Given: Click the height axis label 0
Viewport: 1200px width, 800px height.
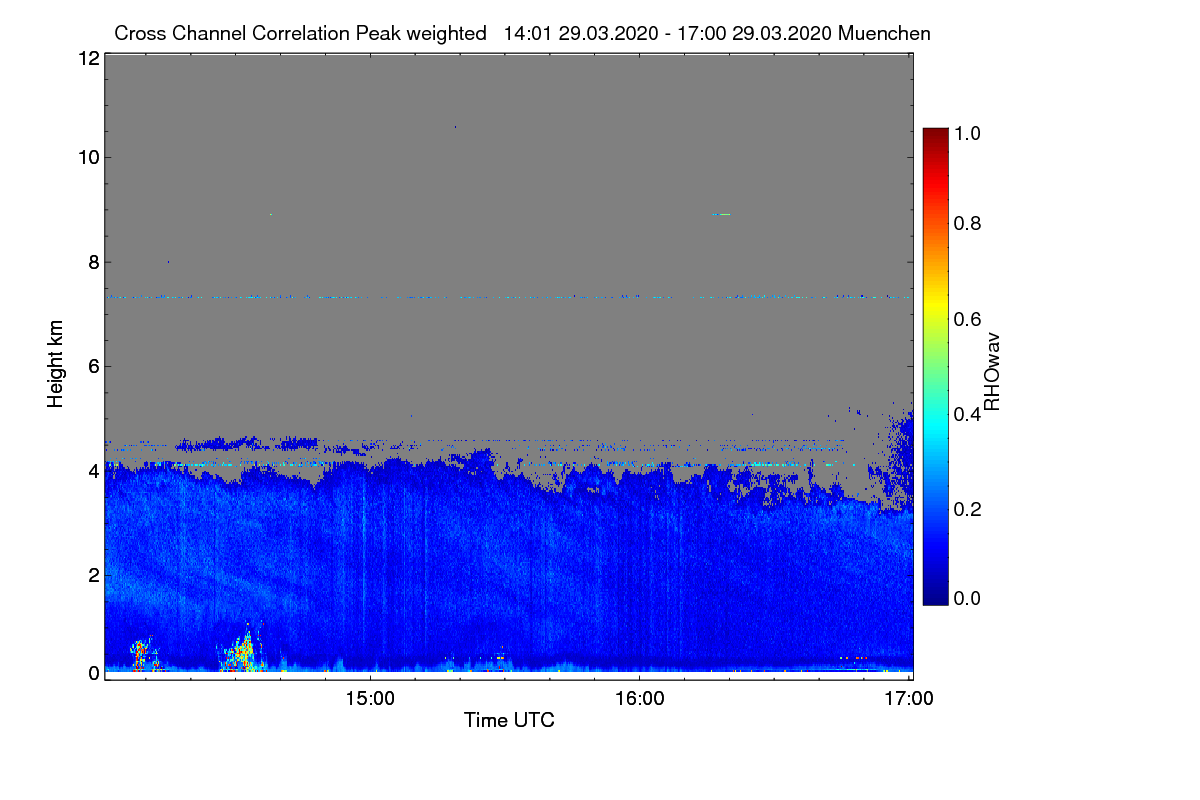Looking at the screenshot, I should [93, 673].
